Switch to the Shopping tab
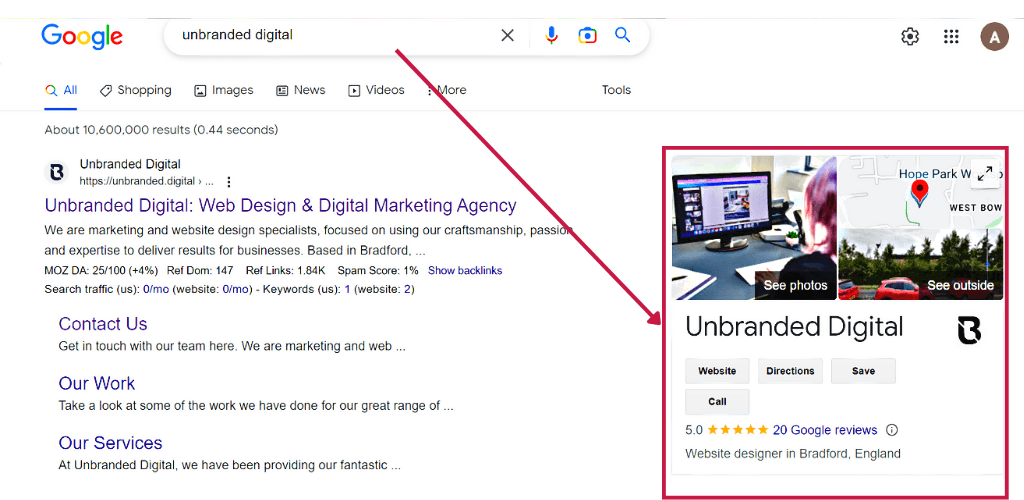This screenshot has height=500, width=1024. (x=136, y=90)
